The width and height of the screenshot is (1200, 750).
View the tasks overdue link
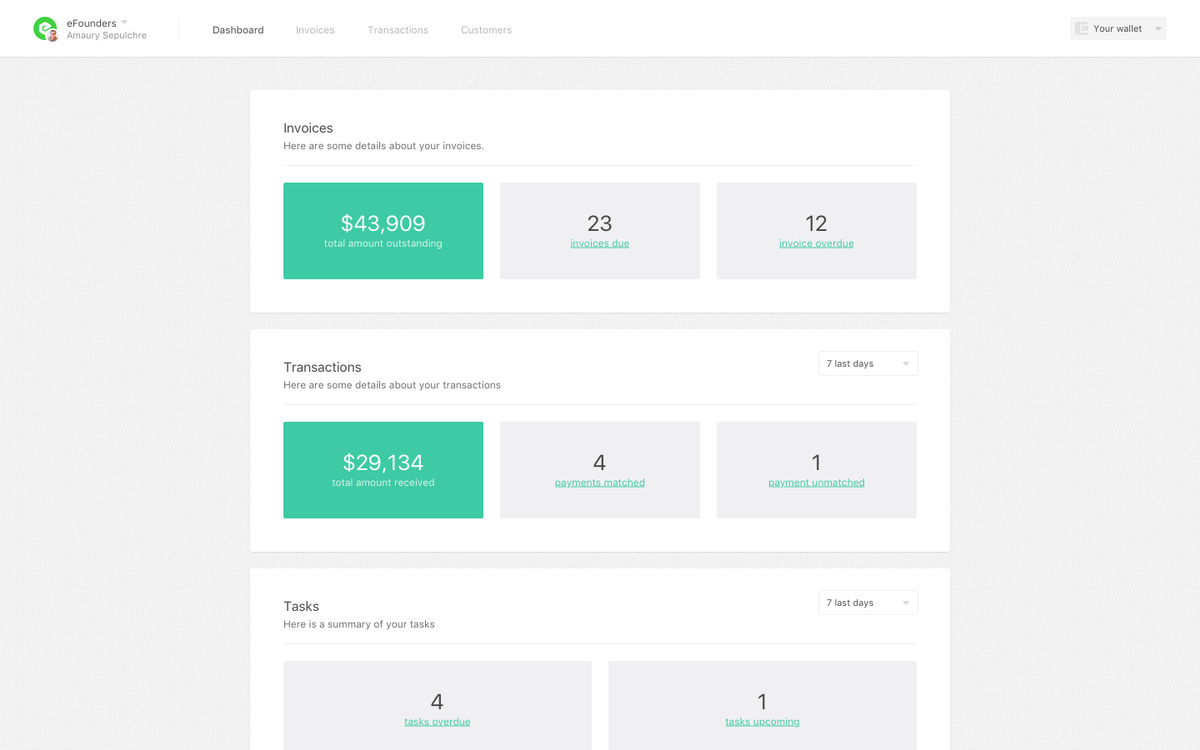(437, 721)
